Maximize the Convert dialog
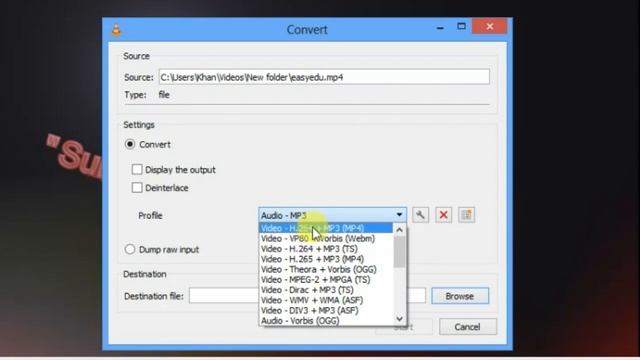Image resolution: width=640 pixels, height=360 pixels. point(461,27)
